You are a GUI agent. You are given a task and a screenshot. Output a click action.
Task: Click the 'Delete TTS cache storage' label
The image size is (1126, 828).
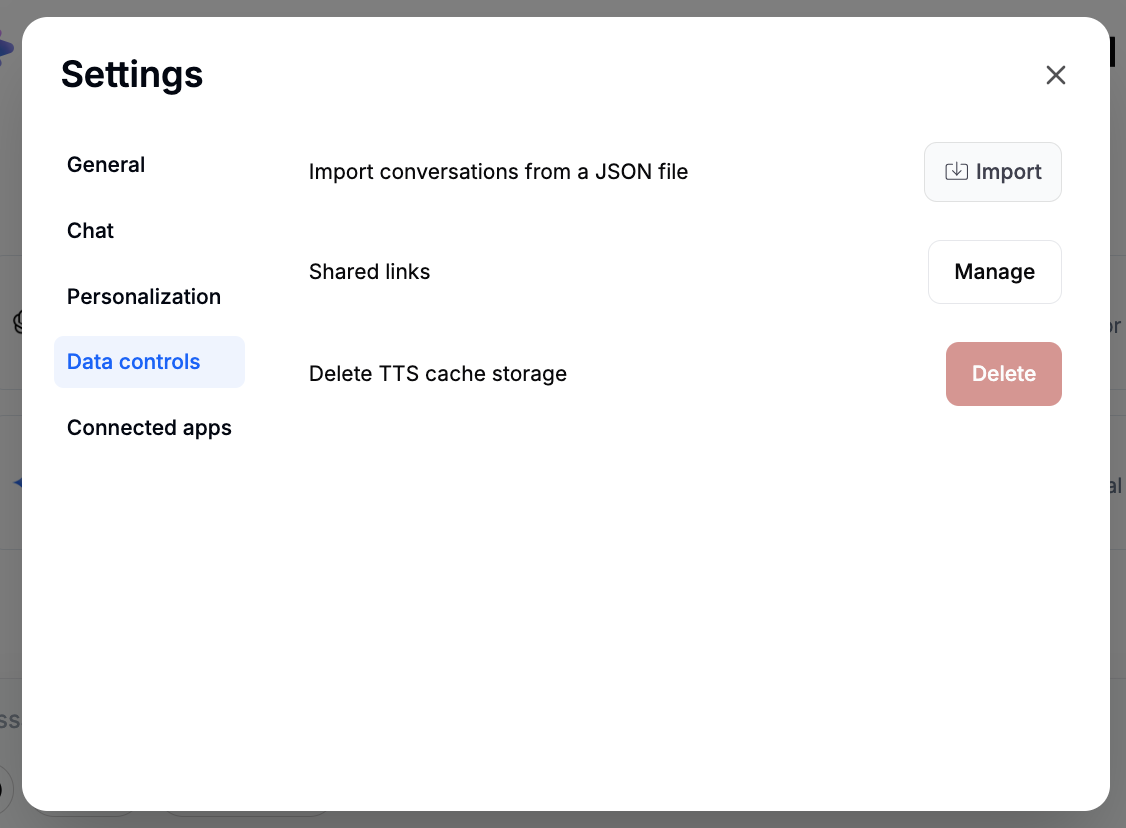pyautogui.click(x=437, y=374)
